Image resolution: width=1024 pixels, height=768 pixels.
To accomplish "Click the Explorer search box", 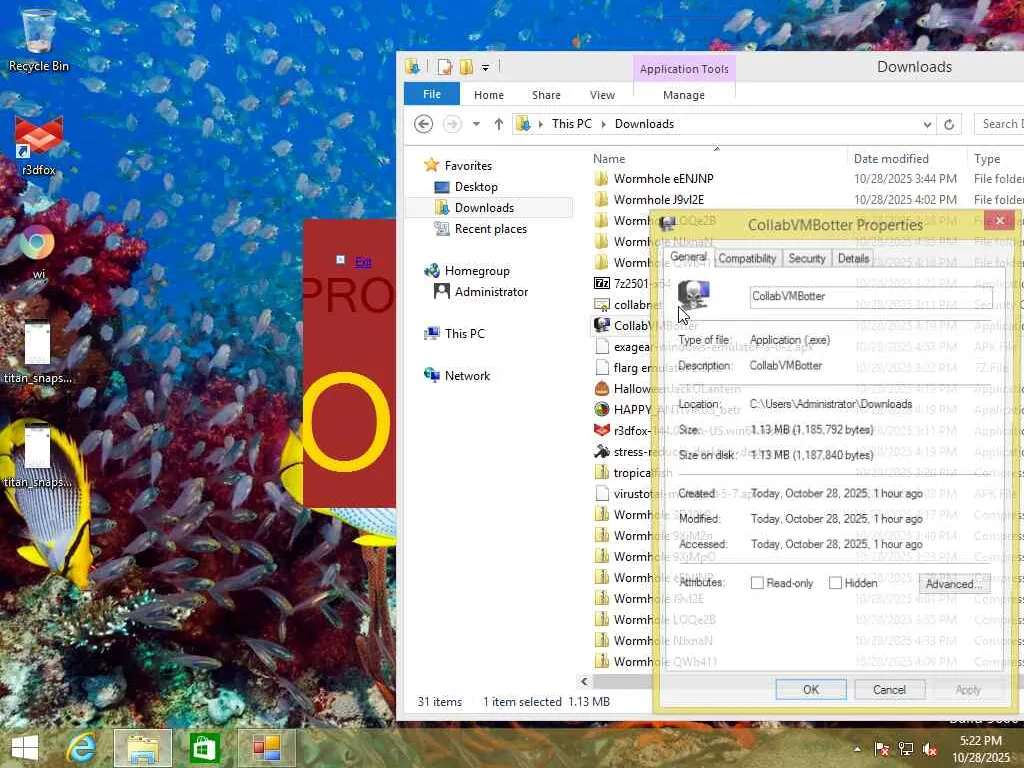I will 1000,124.
